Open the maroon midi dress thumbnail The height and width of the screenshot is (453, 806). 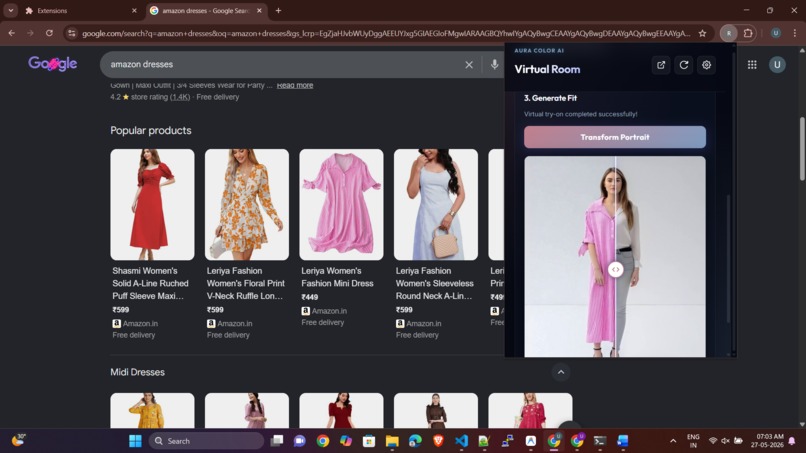click(341, 410)
